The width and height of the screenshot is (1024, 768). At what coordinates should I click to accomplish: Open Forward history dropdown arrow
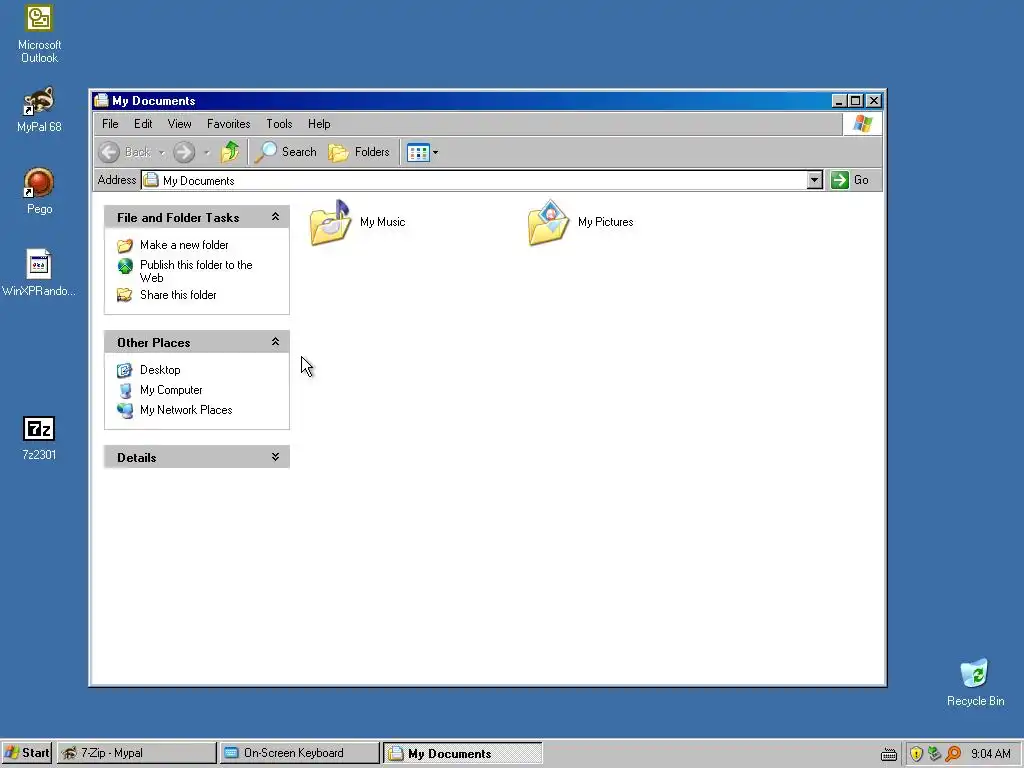pos(206,153)
